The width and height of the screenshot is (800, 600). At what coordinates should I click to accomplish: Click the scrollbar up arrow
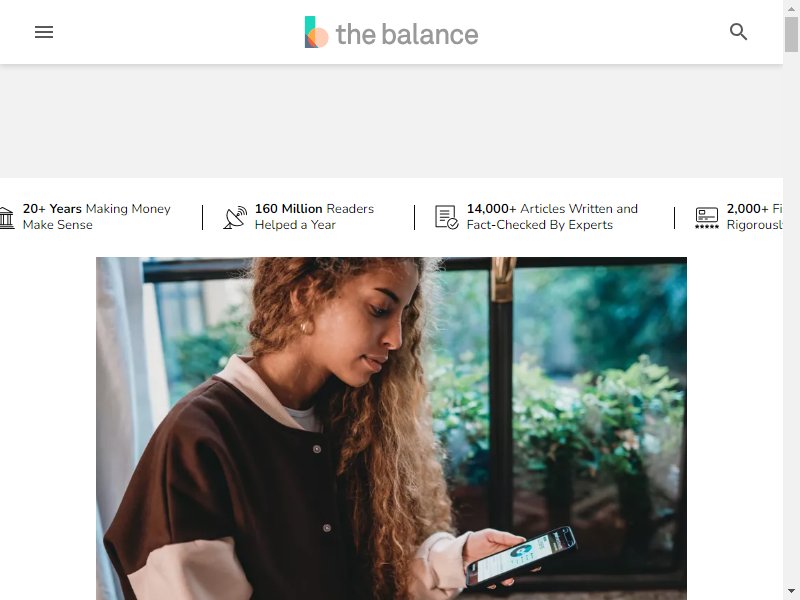pyautogui.click(x=791, y=9)
